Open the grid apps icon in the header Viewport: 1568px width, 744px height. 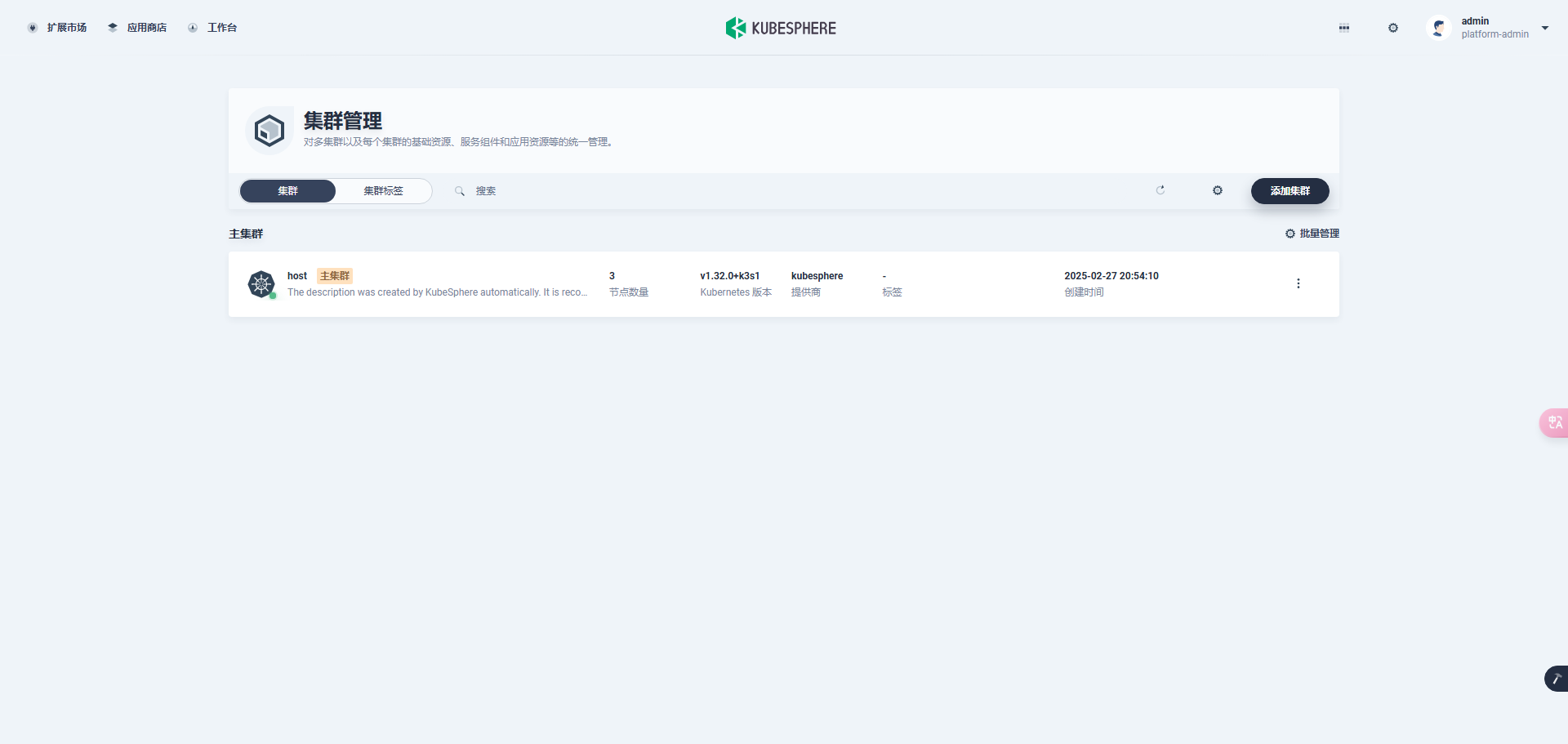(1344, 28)
